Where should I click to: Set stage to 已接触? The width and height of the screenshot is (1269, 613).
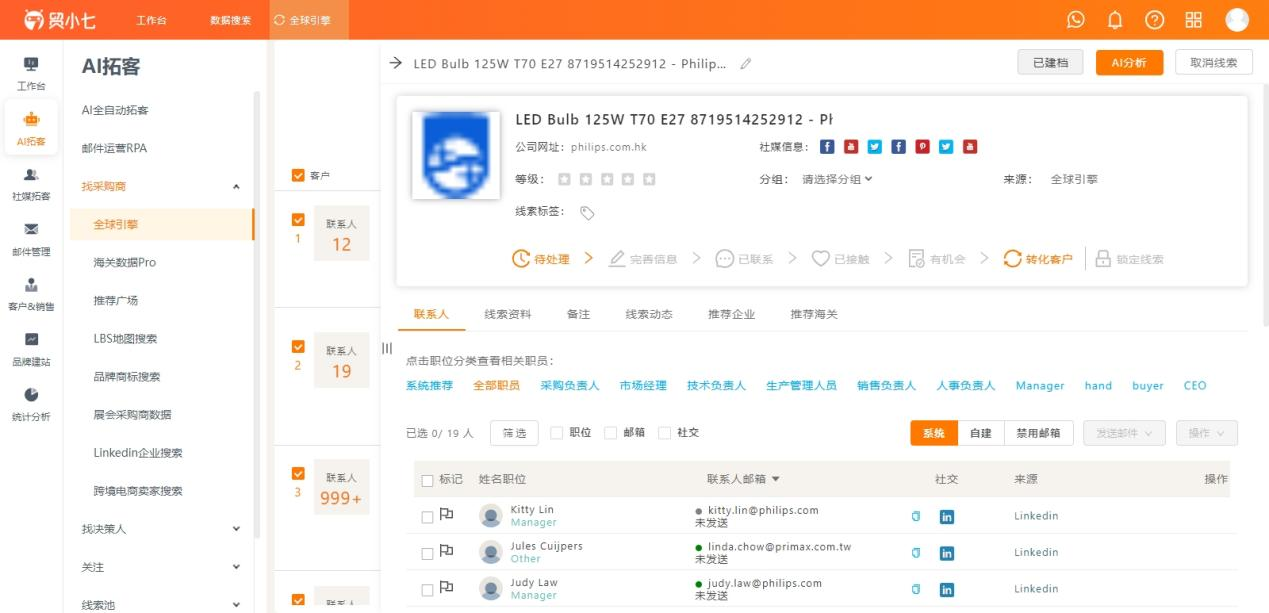pyautogui.click(x=840, y=259)
